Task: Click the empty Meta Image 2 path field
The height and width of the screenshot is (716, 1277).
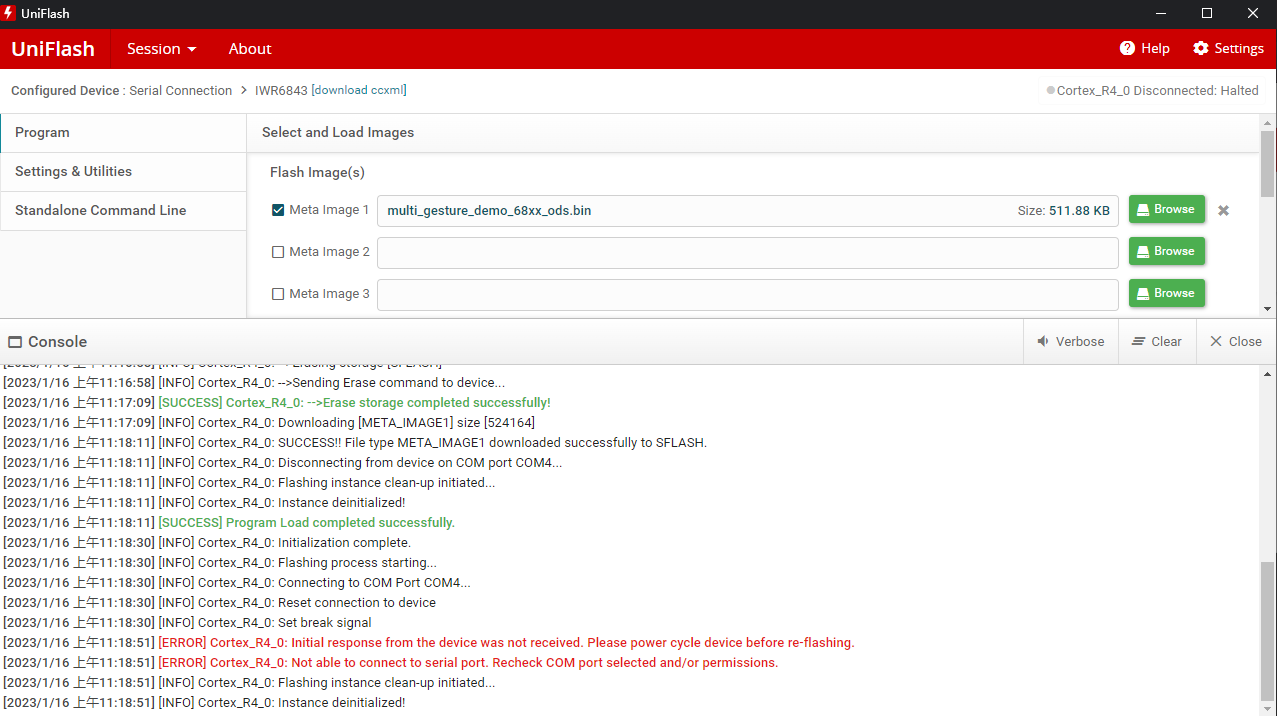Action: pos(747,253)
